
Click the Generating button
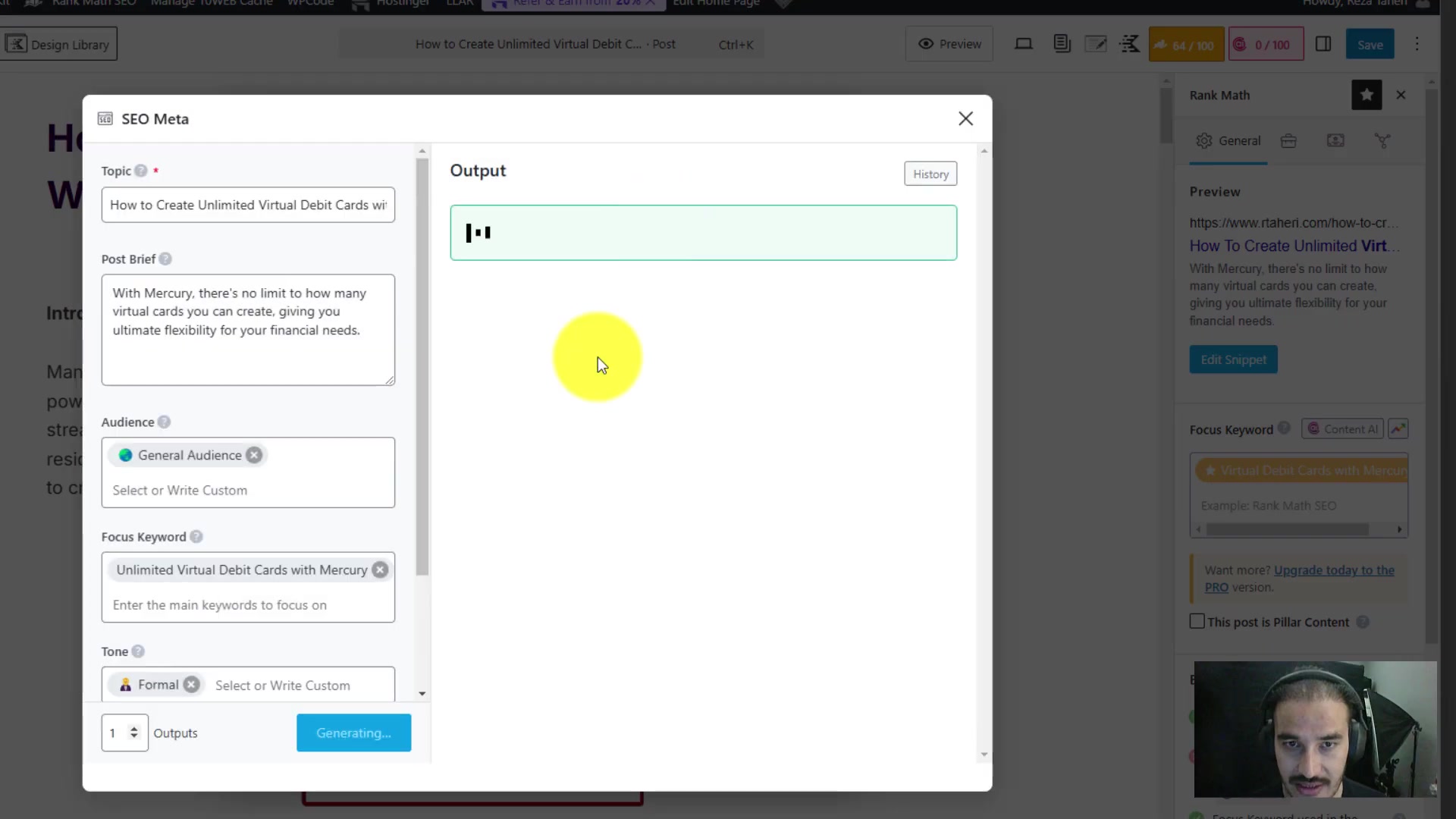[x=353, y=733]
